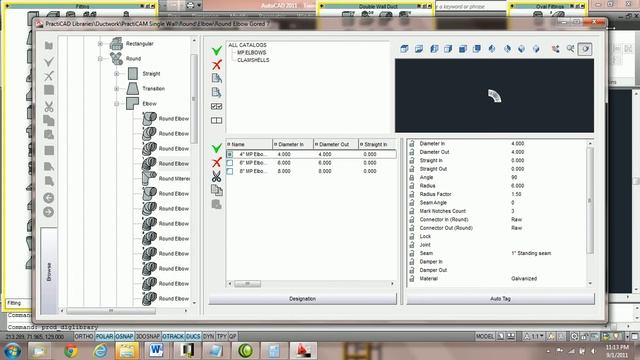The image size is (640, 360).
Task: Toggle OTRACK in the status bar
Action: point(173,337)
